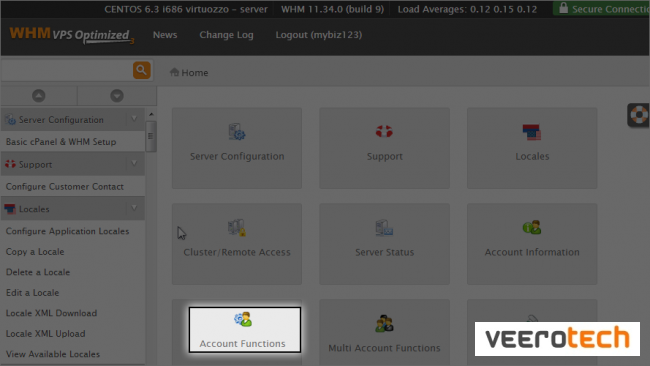The image size is (650, 366).
Task: Open the News menu item
Action: pos(165,35)
